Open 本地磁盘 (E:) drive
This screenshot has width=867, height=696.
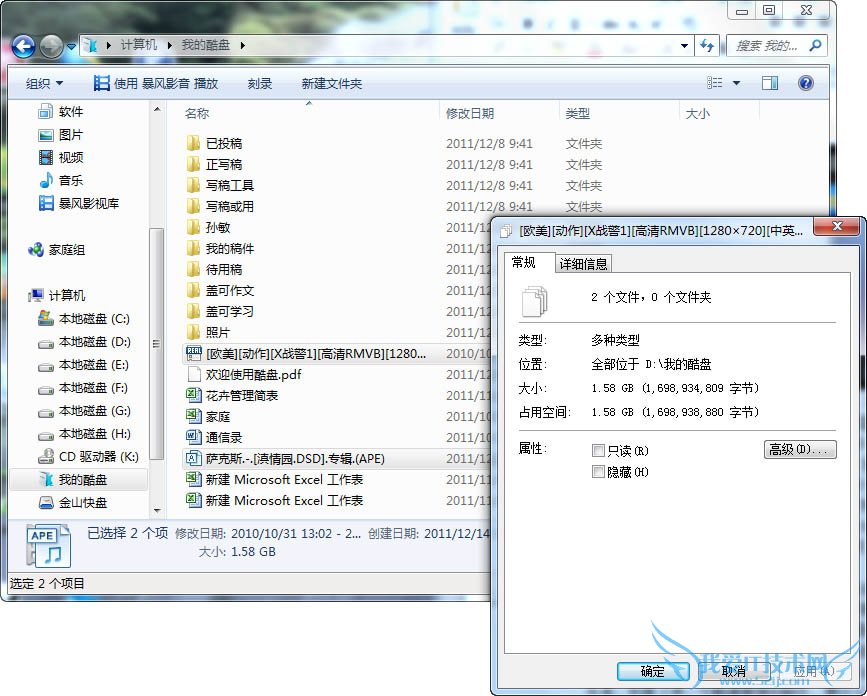coord(83,365)
